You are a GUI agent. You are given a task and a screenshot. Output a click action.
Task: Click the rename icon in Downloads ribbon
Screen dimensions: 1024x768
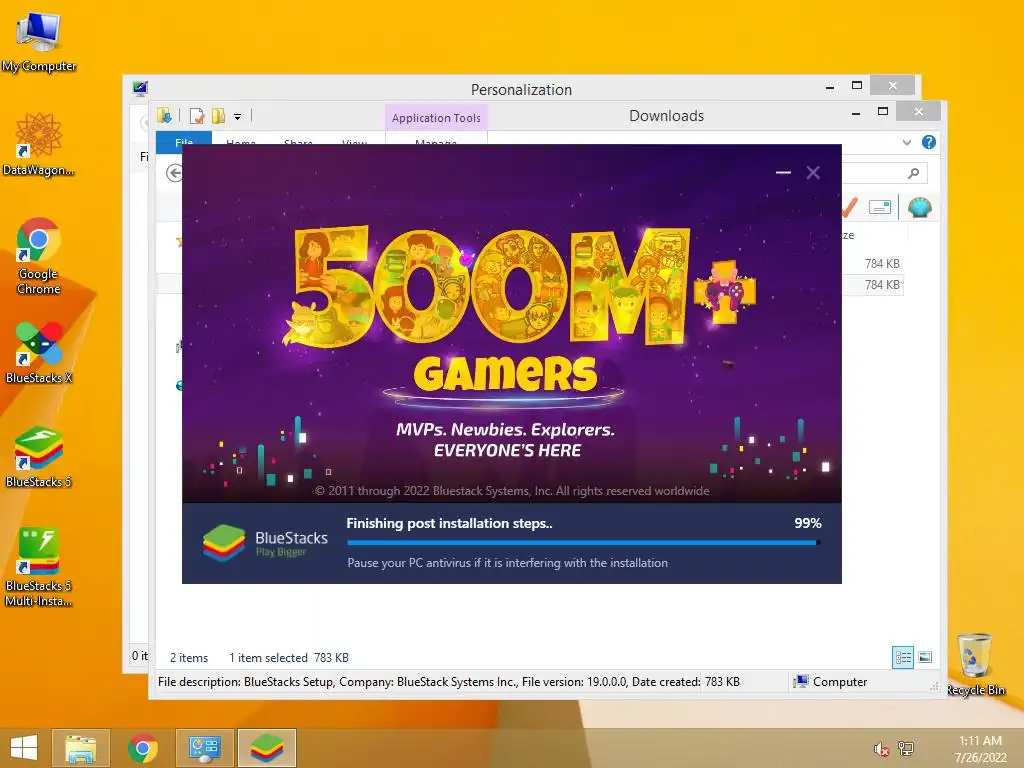(880, 208)
